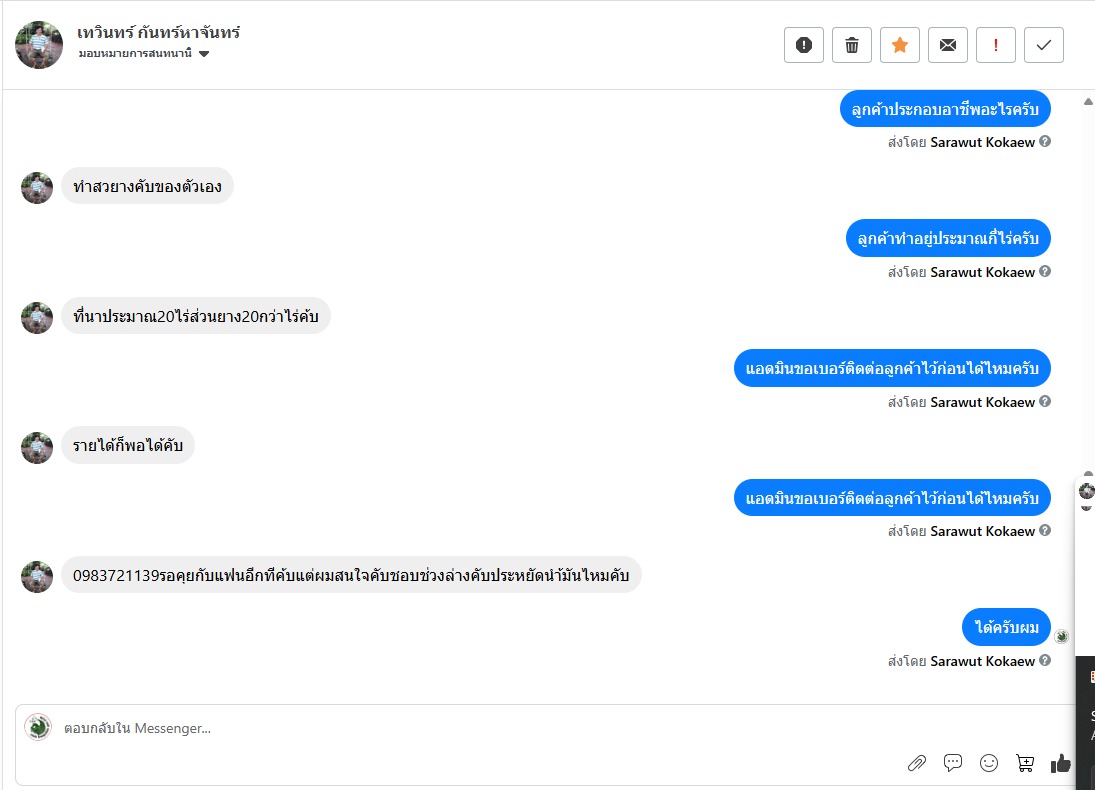Attach a file with the paperclip

[x=917, y=764]
